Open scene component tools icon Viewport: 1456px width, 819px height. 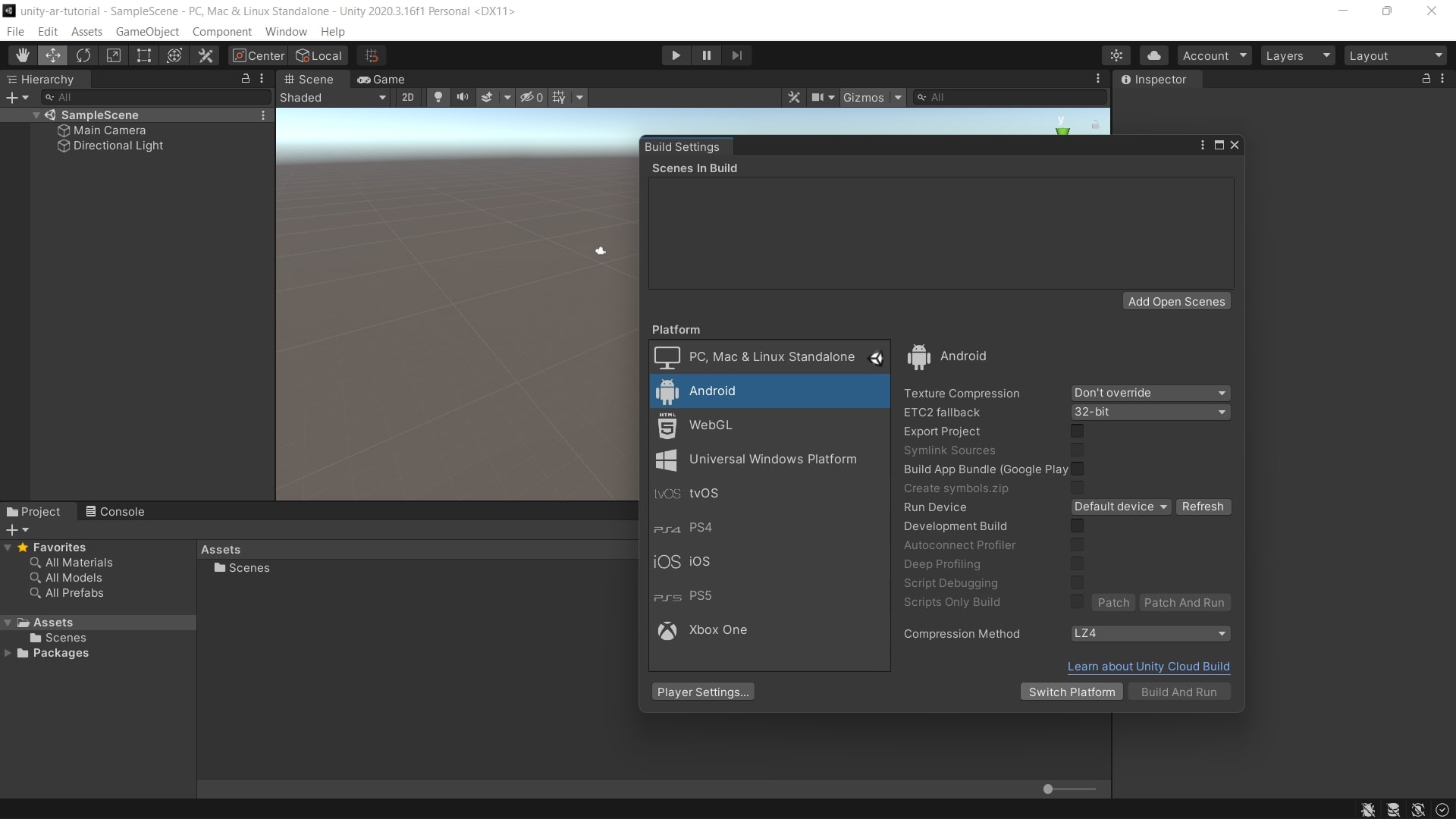[794, 97]
